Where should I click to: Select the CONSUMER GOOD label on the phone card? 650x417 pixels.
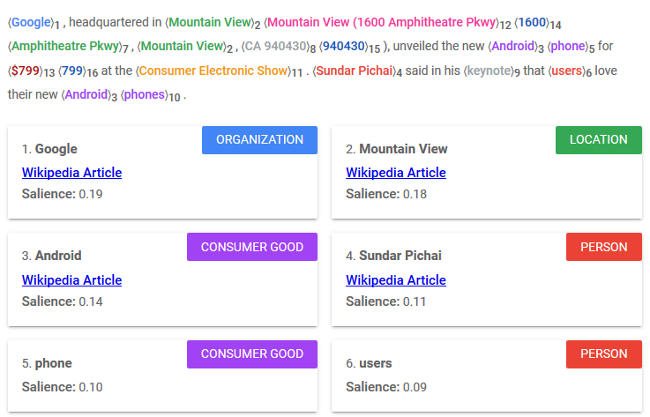click(252, 354)
